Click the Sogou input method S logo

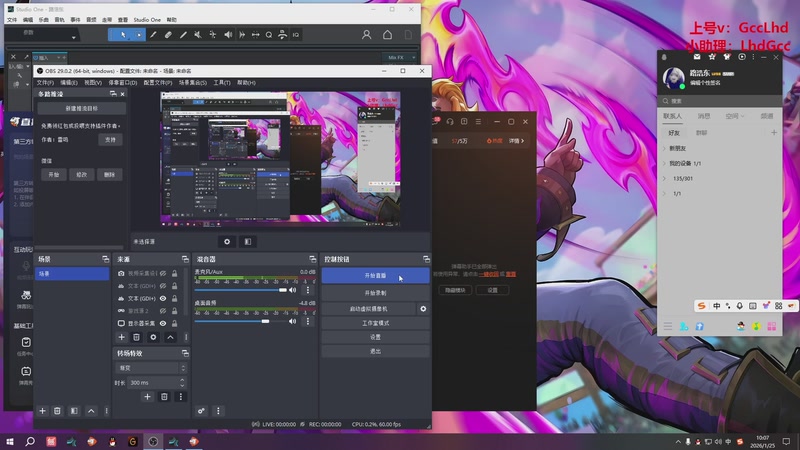coord(702,306)
